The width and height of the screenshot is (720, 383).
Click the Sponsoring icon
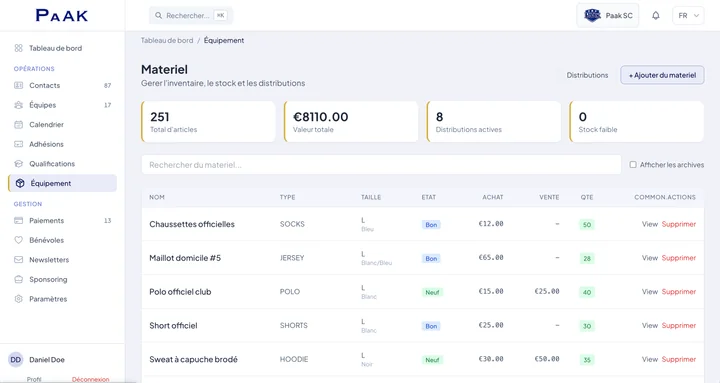18,279
